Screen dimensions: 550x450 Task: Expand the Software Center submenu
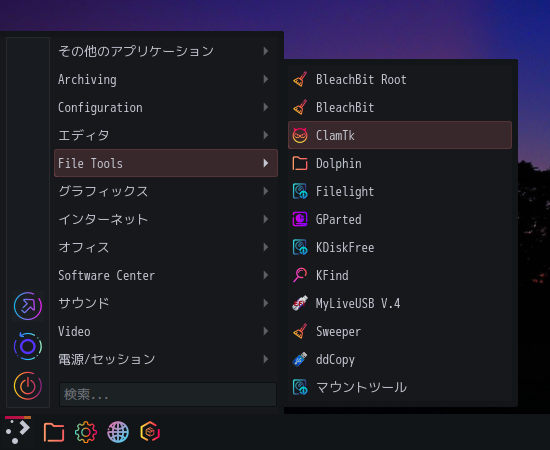[x=166, y=275]
